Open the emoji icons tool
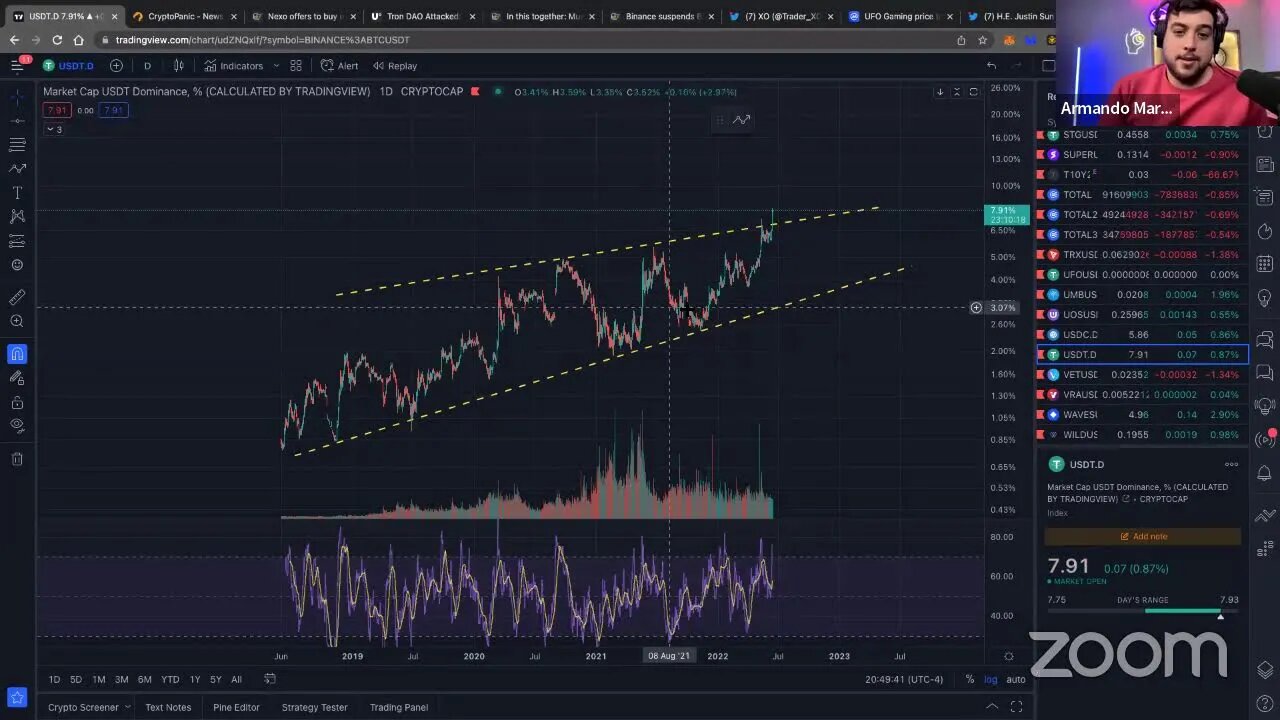 [x=17, y=265]
